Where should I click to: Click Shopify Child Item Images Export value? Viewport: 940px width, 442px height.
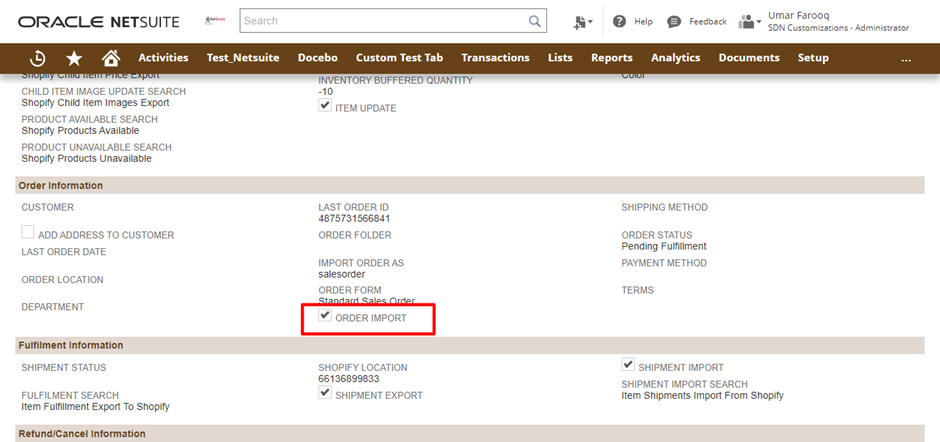click(95, 103)
